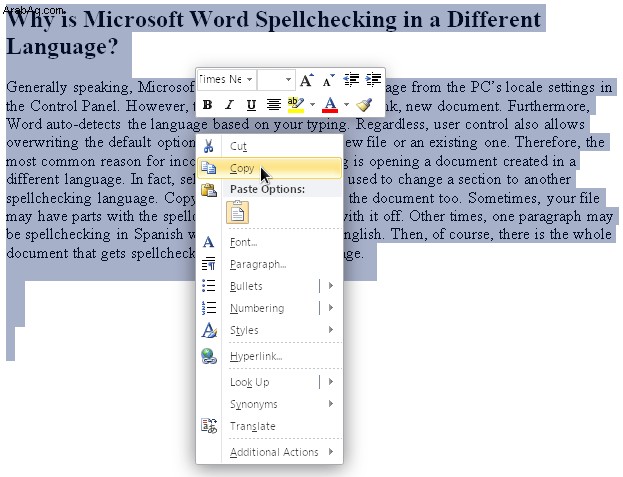The image size is (623, 477).
Task: Open the Paragraph... dialog entry
Action: coord(269,264)
